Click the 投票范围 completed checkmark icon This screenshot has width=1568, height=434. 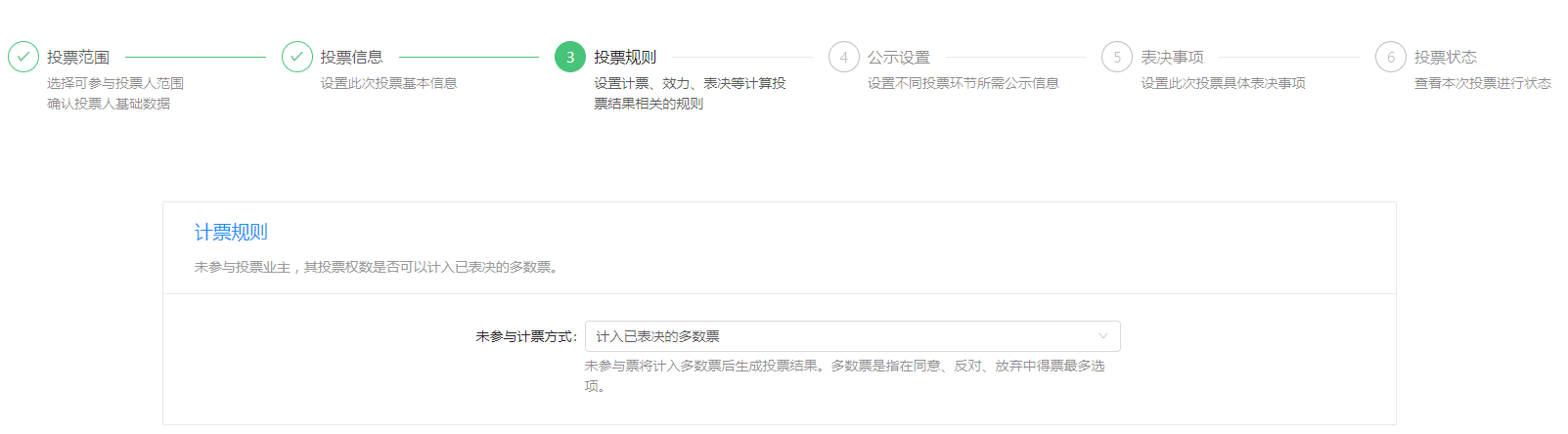23,57
